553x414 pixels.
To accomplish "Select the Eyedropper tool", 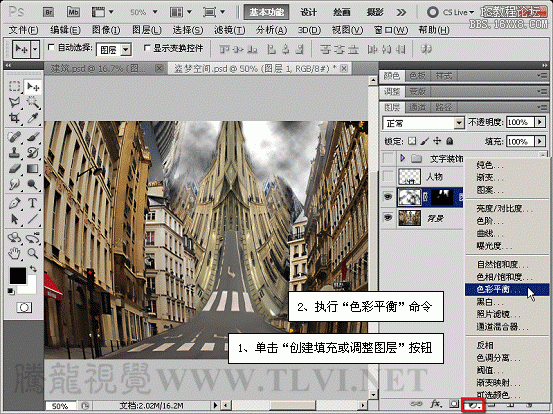I will [x=32, y=118].
